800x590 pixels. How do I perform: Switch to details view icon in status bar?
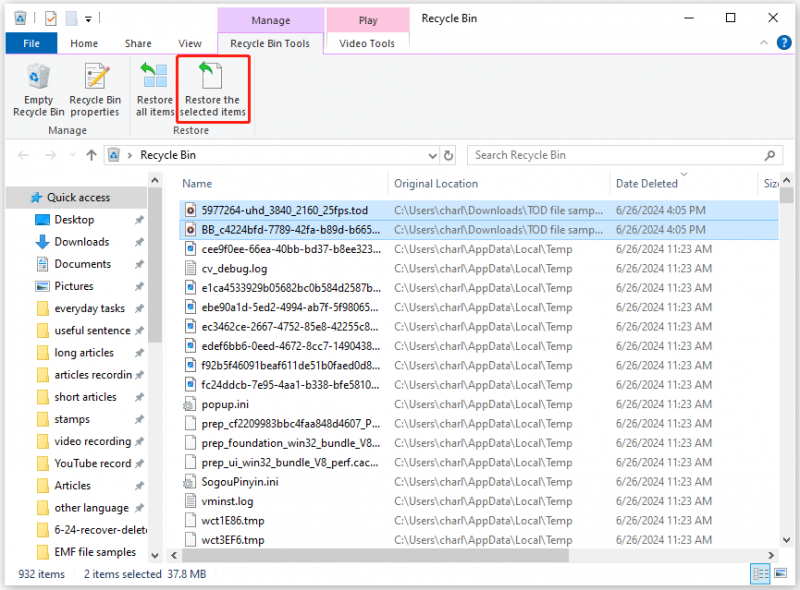tap(760, 574)
